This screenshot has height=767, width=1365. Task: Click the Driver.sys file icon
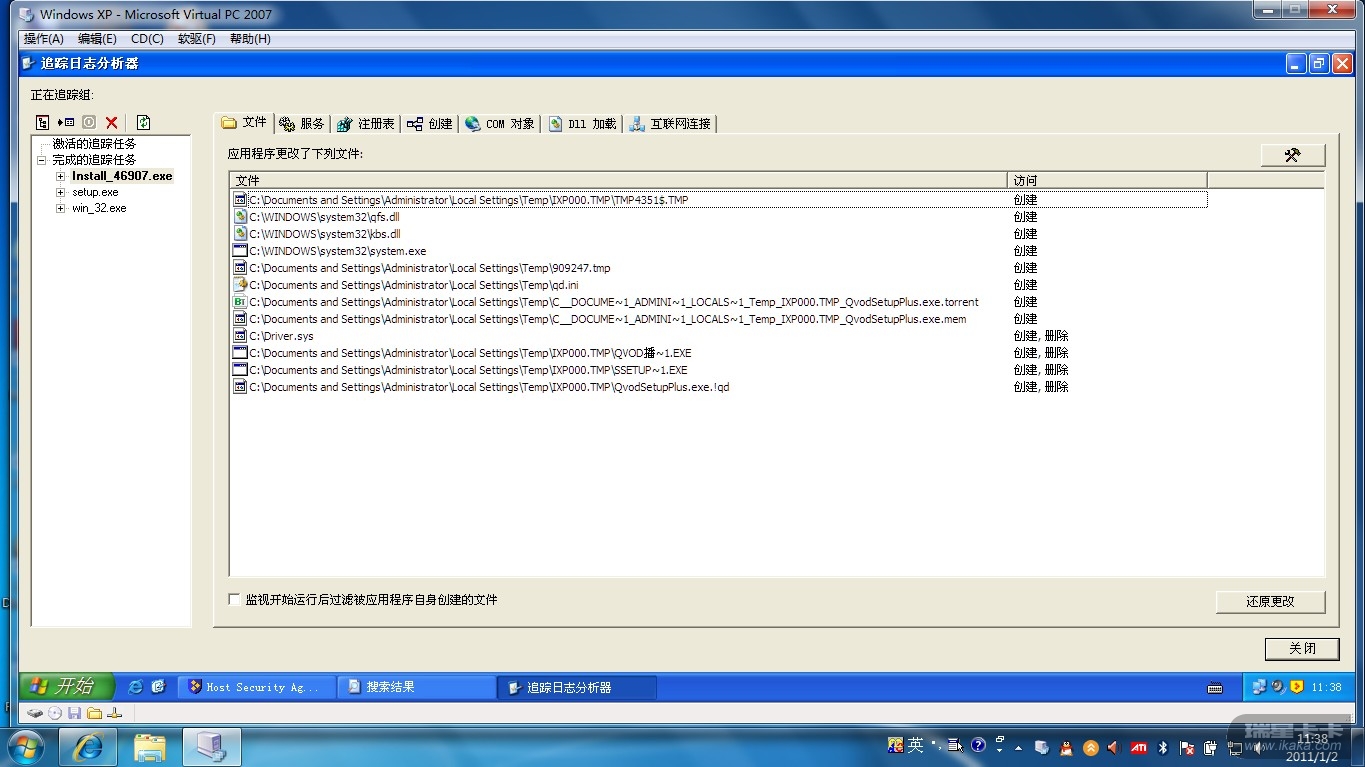tap(240, 336)
